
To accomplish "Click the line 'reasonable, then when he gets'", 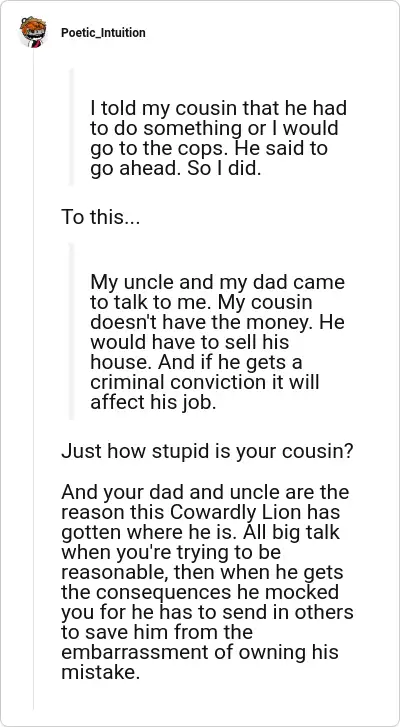I will (202, 572).
